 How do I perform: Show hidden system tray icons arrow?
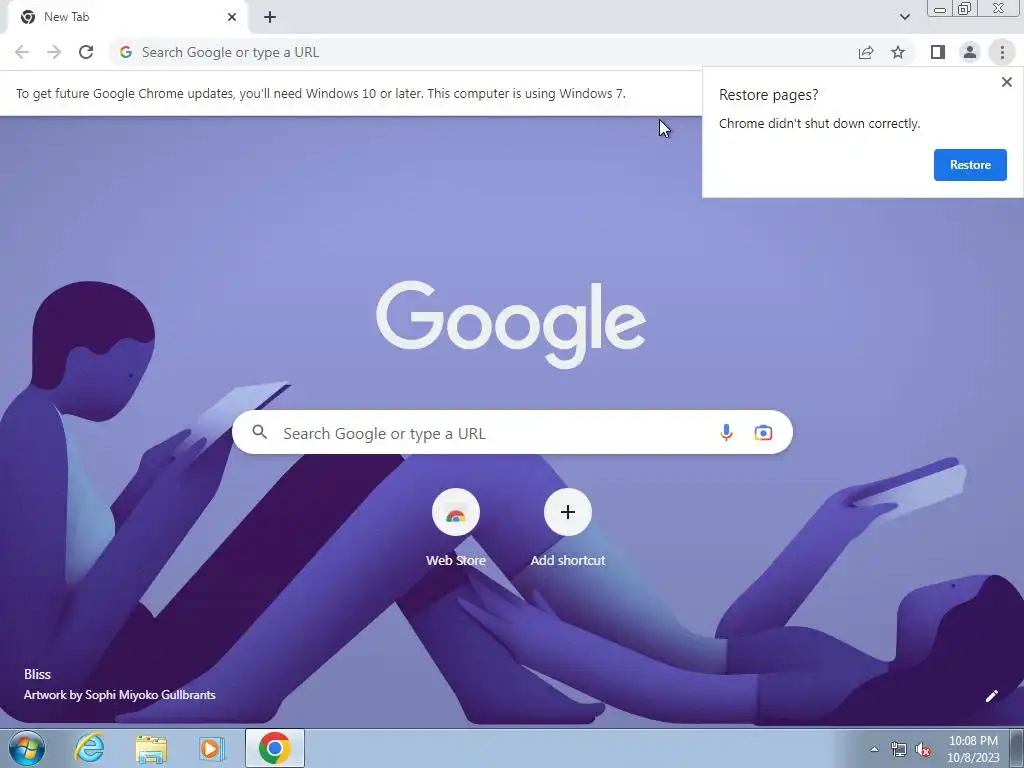pos(874,749)
